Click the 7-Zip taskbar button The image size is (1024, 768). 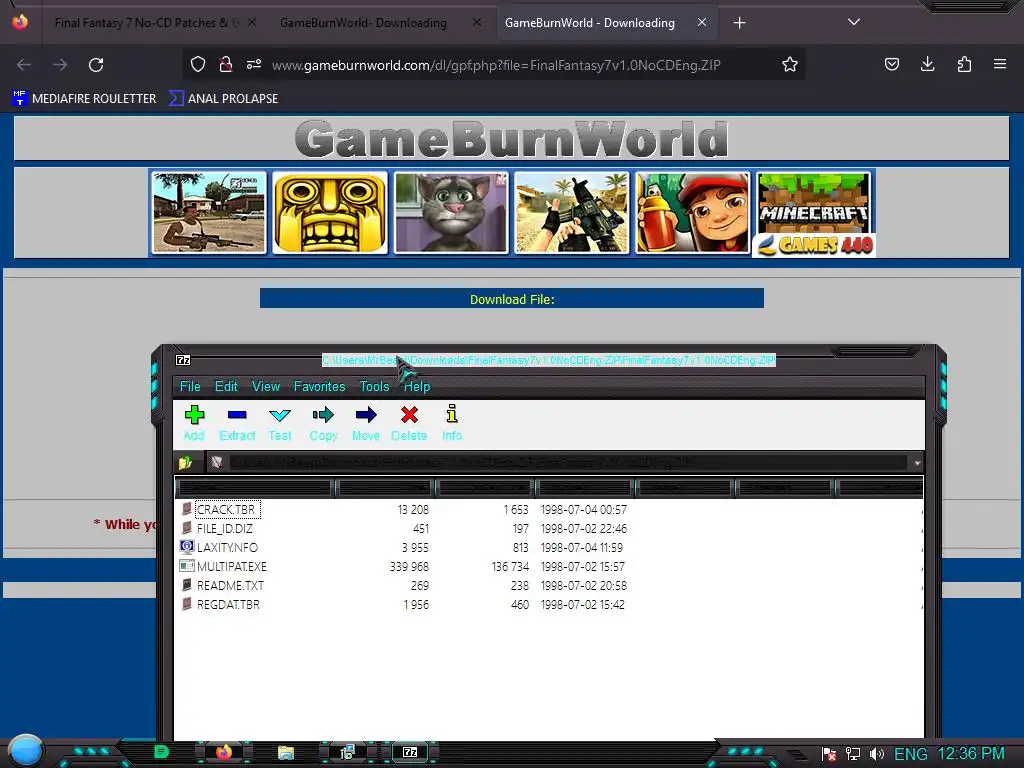pyautogui.click(x=410, y=752)
